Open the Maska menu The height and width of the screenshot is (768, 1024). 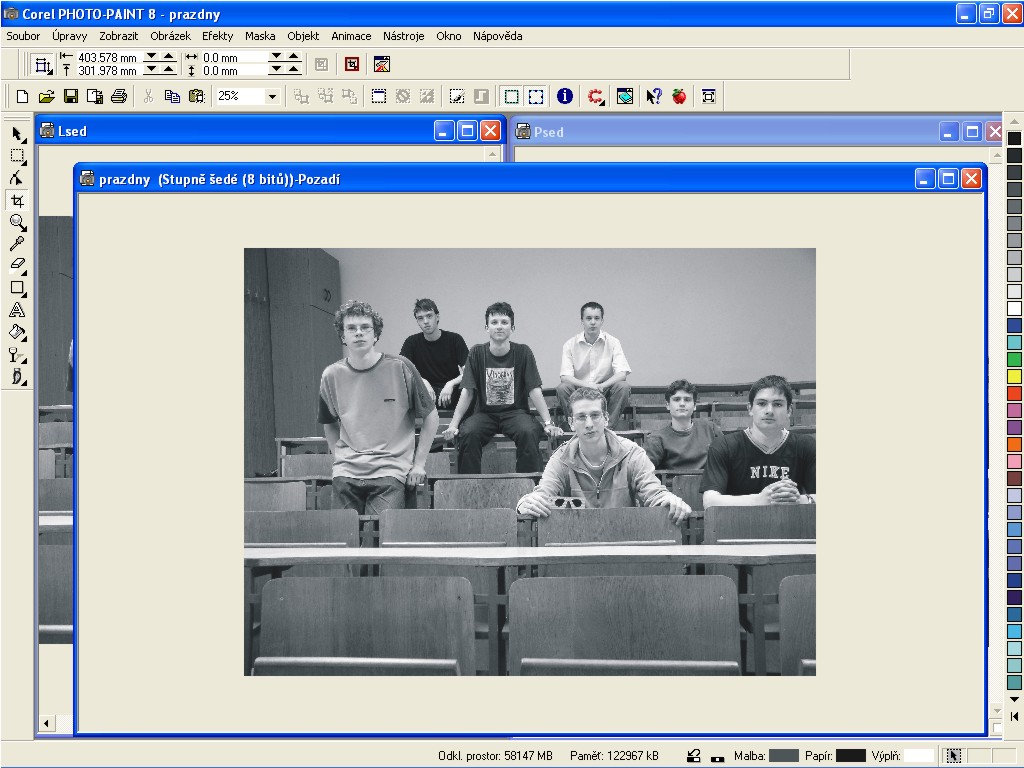260,36
